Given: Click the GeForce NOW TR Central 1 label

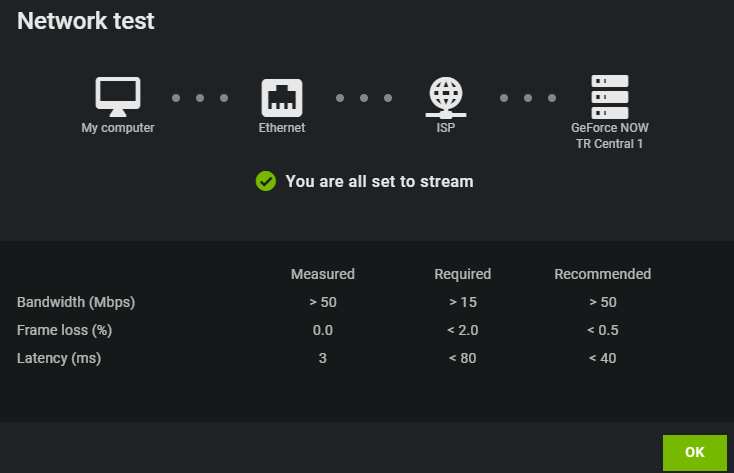Looking at the screenshot, I should click(x=608, y=136).
